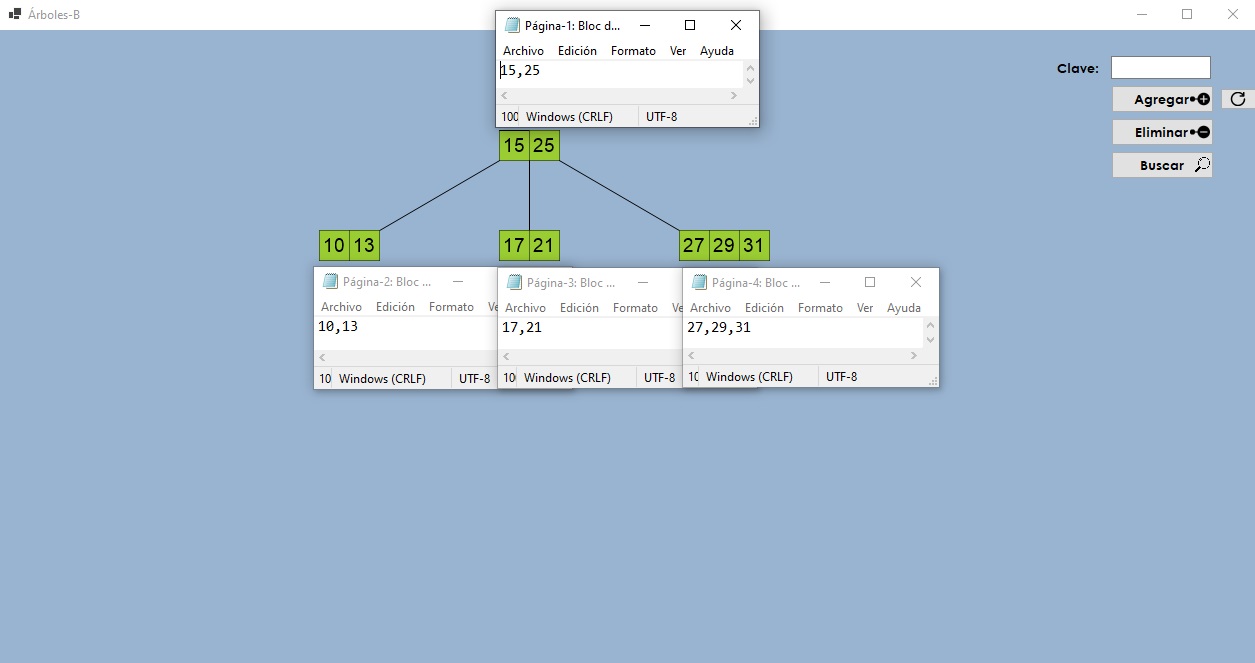Screen dimensions: 1255x663
Task: Click Notepad icon in Página-3 title bar
Action: [x=514, y=281]
